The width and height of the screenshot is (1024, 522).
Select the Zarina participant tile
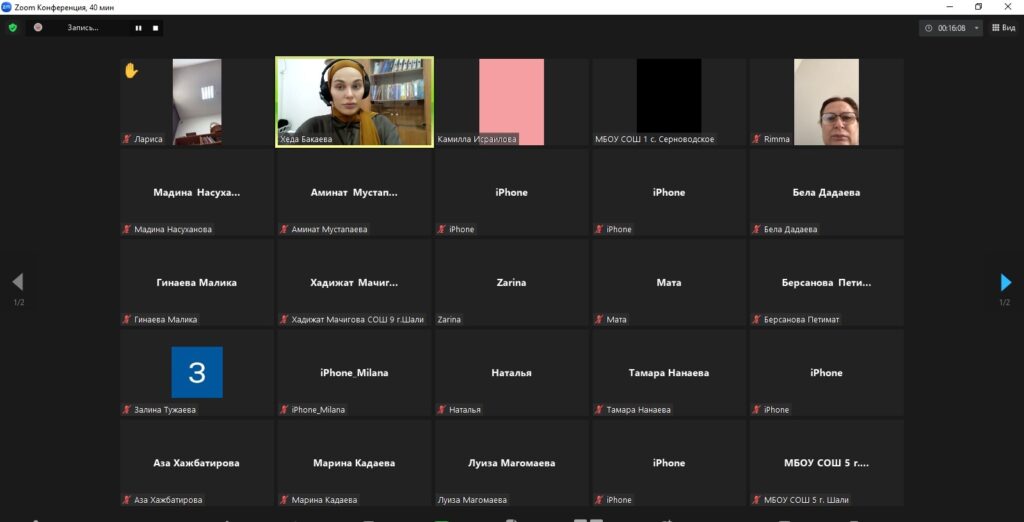point(511,283)
